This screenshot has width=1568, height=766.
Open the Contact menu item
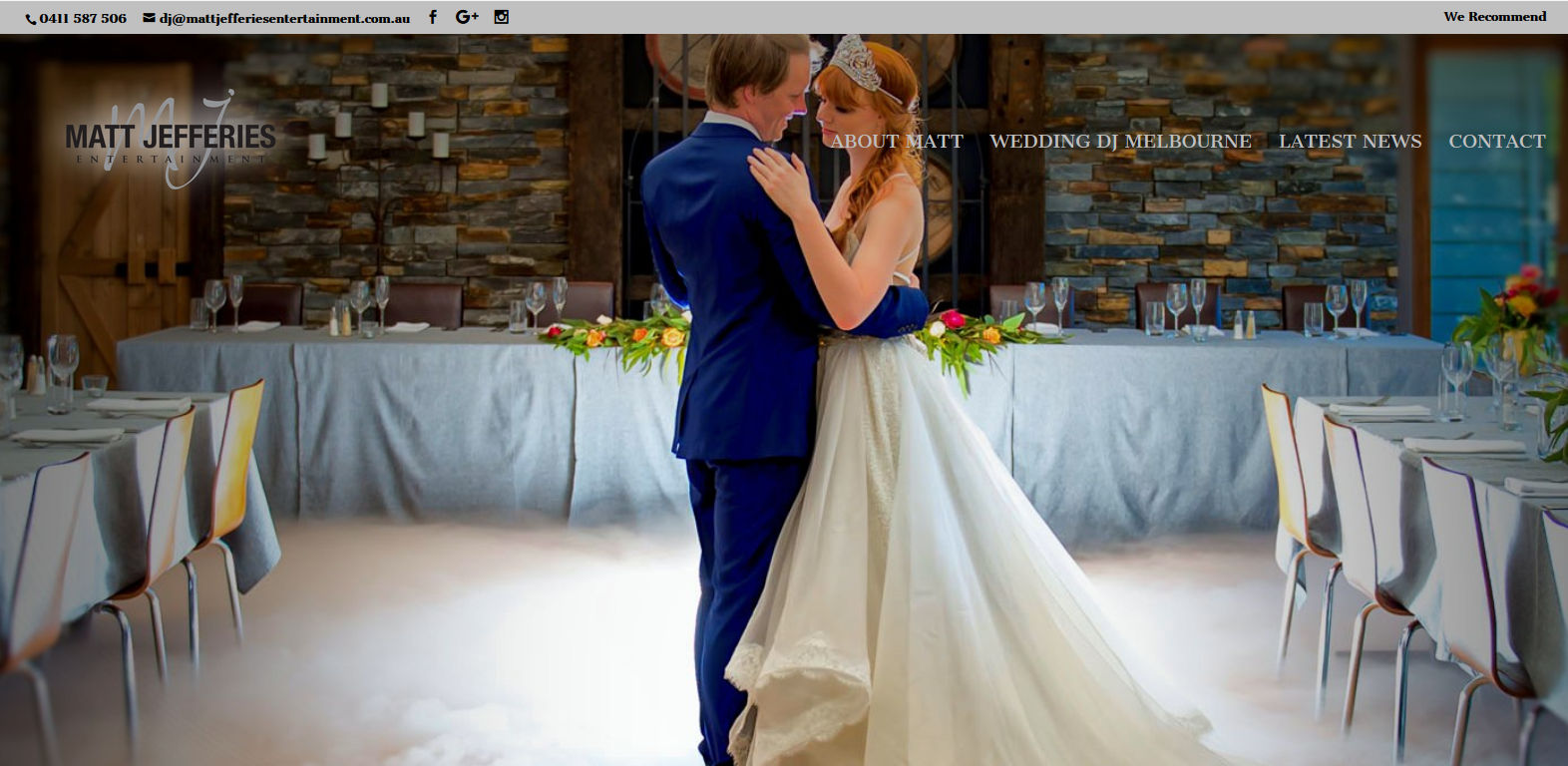pyautogui.click(x=1496, y=142)
